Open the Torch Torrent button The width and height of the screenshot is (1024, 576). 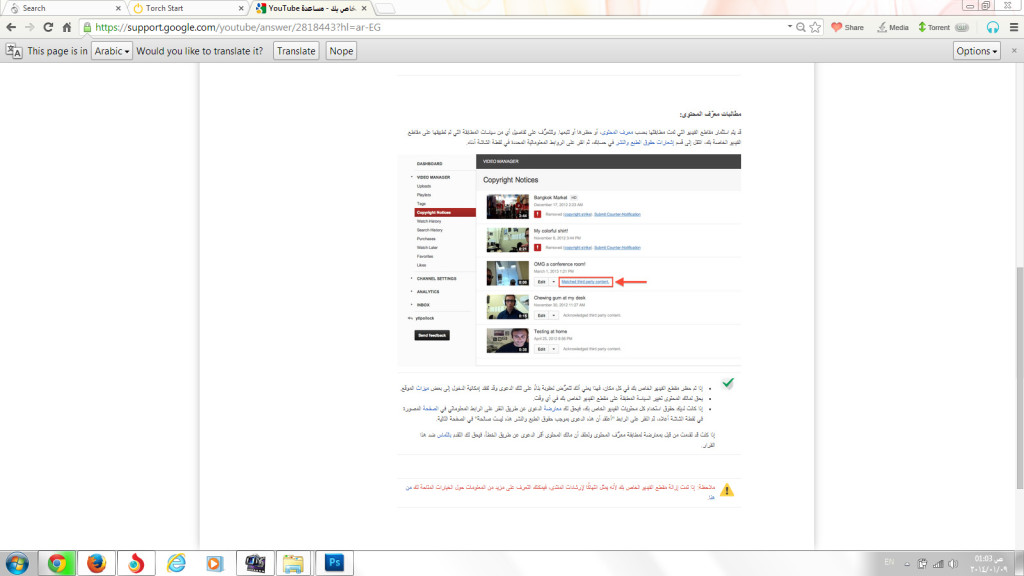pos(934,27)
